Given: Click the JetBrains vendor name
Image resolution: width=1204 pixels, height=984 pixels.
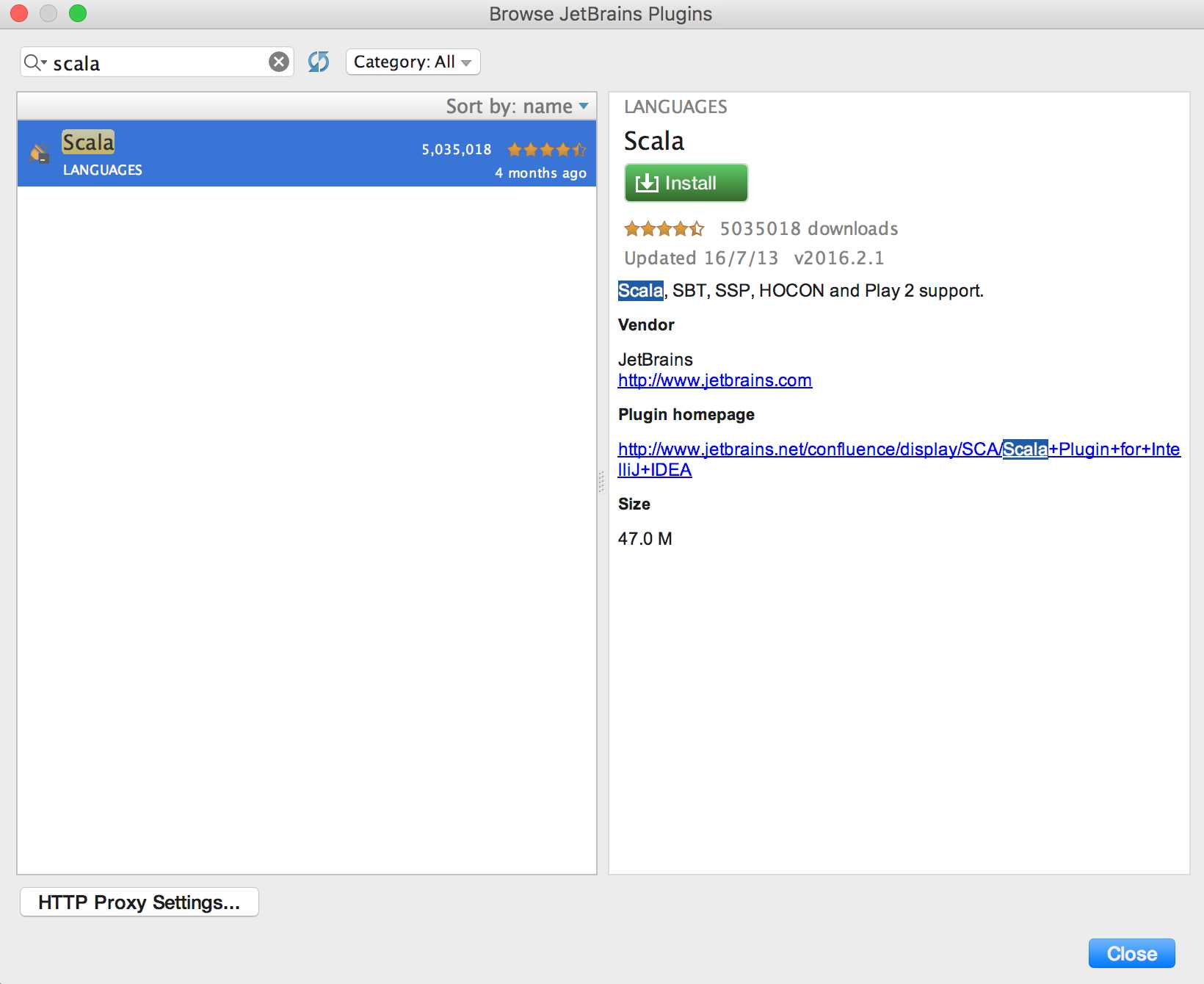Looking at the screenshot, I should coord(656,360).
